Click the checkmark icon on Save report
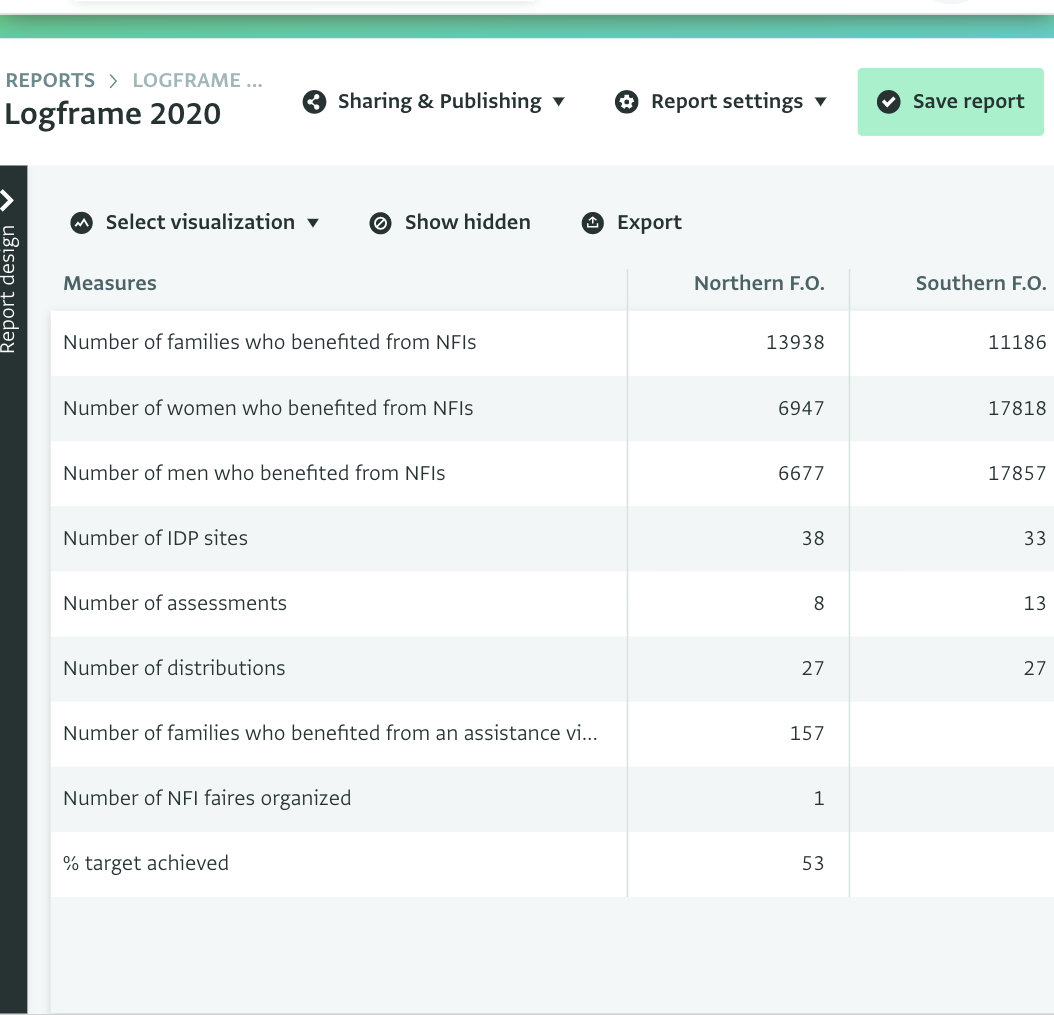Screen dimensions: 1054x1015 tap(887, 102)
